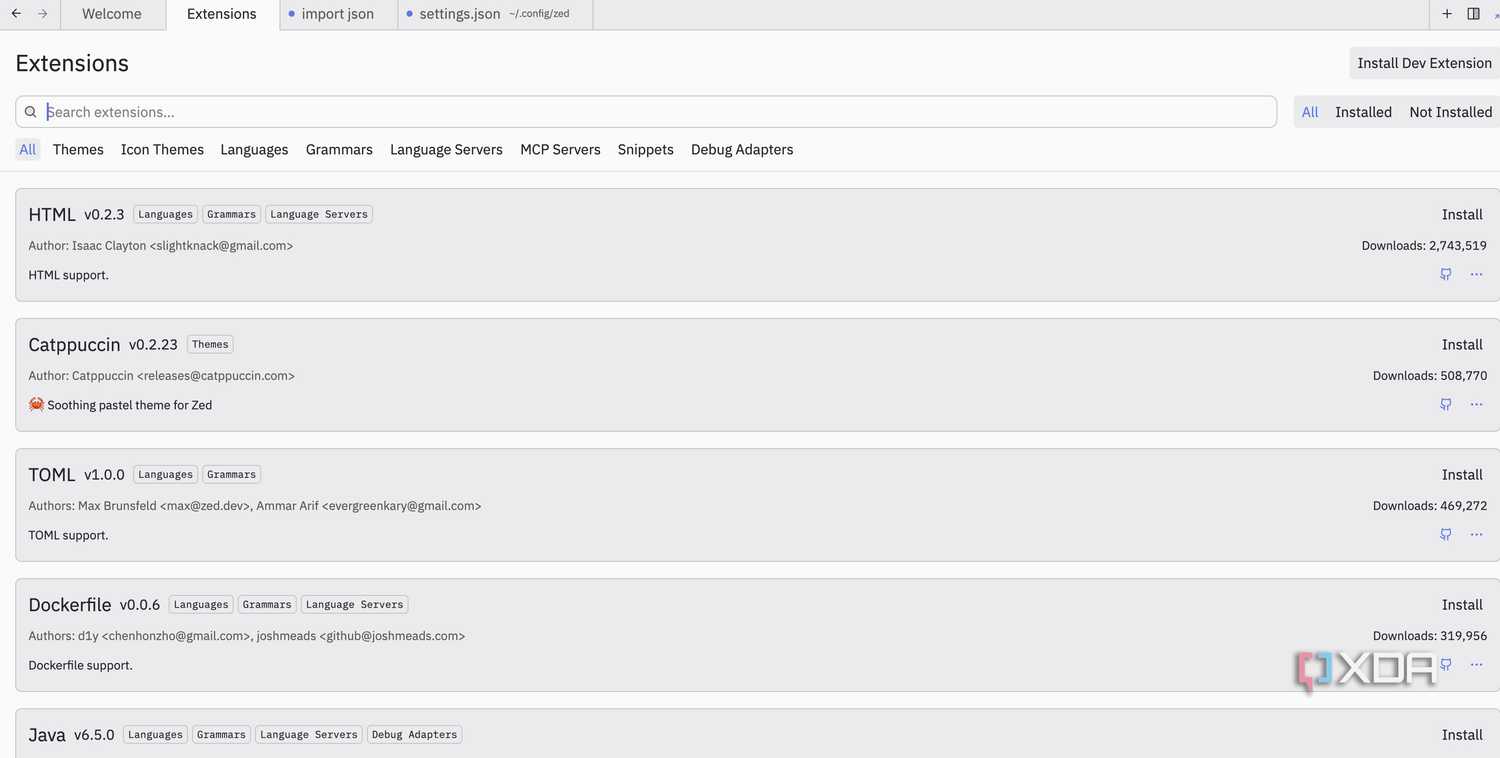This screenshot has width=1500, height=758.
Task: Click Downloads: 2,743,519 text
Action: pyautogui.click(x=1424, y=245)
